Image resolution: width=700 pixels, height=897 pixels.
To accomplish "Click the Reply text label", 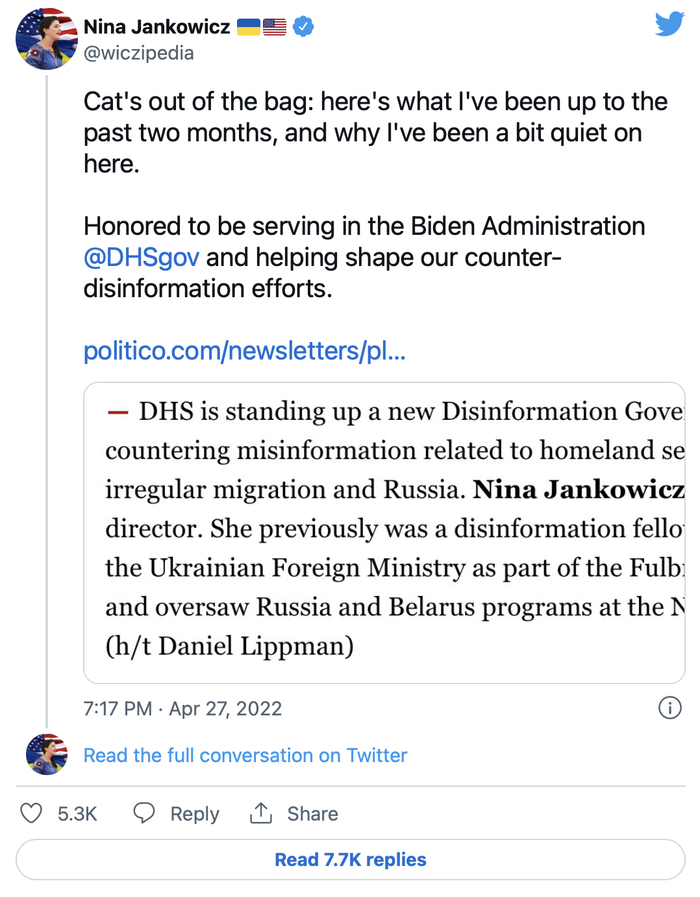I will click(194, 814).
